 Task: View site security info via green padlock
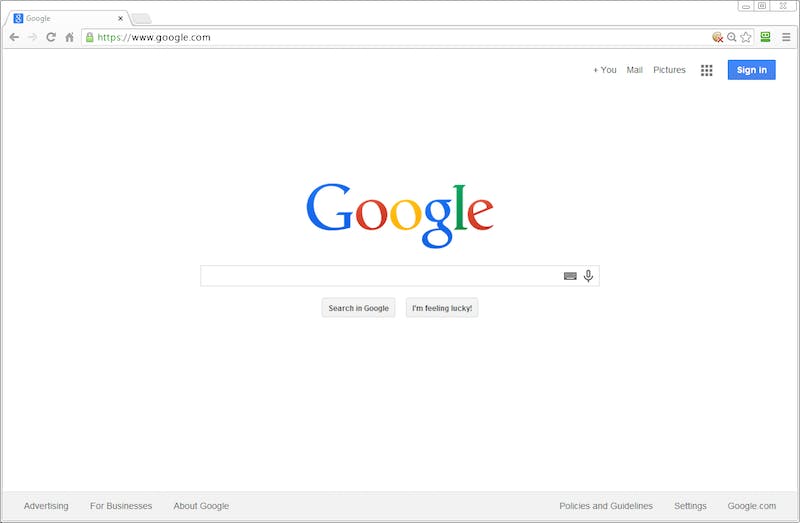click(x=90, y=37)
